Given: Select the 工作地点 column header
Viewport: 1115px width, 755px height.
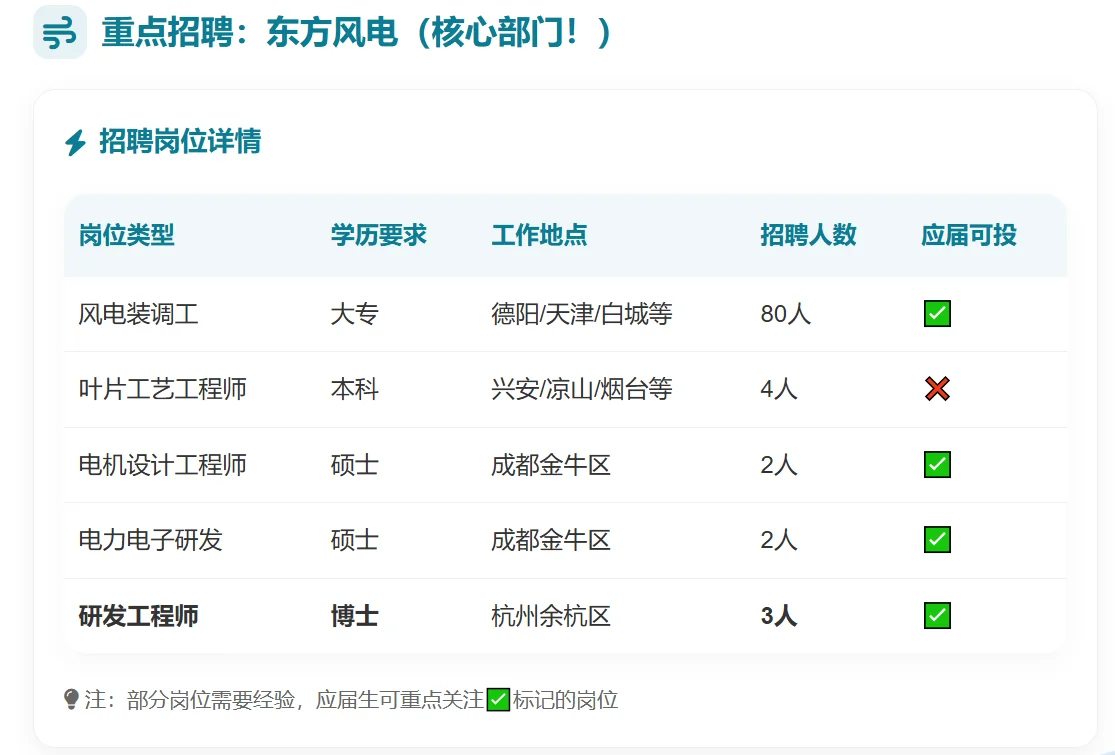Looking at the screenshot, I should tap(539, 235).
